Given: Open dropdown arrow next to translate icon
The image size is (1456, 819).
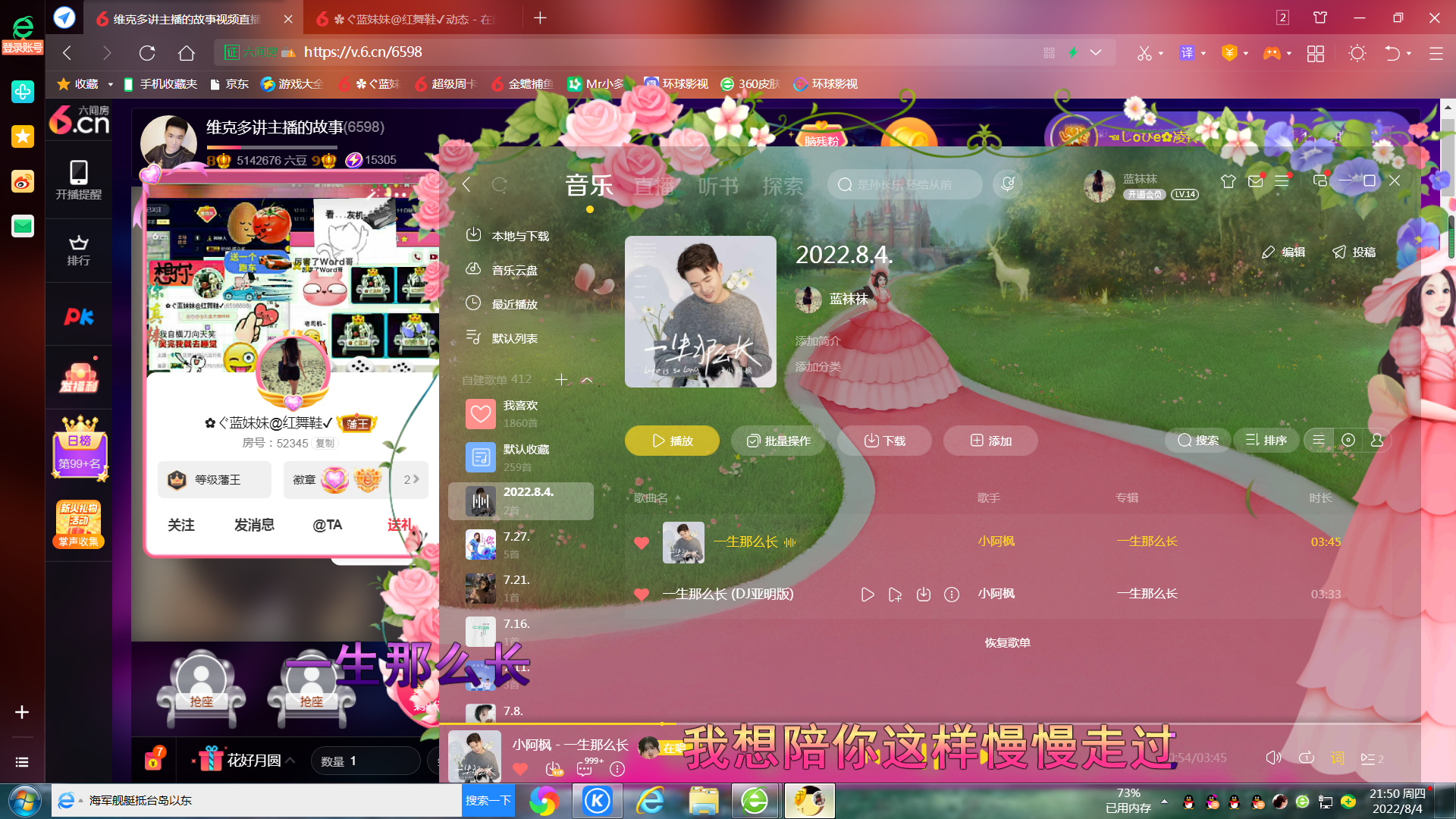Looking at the screenshot, I should [x=1203, y=54].
